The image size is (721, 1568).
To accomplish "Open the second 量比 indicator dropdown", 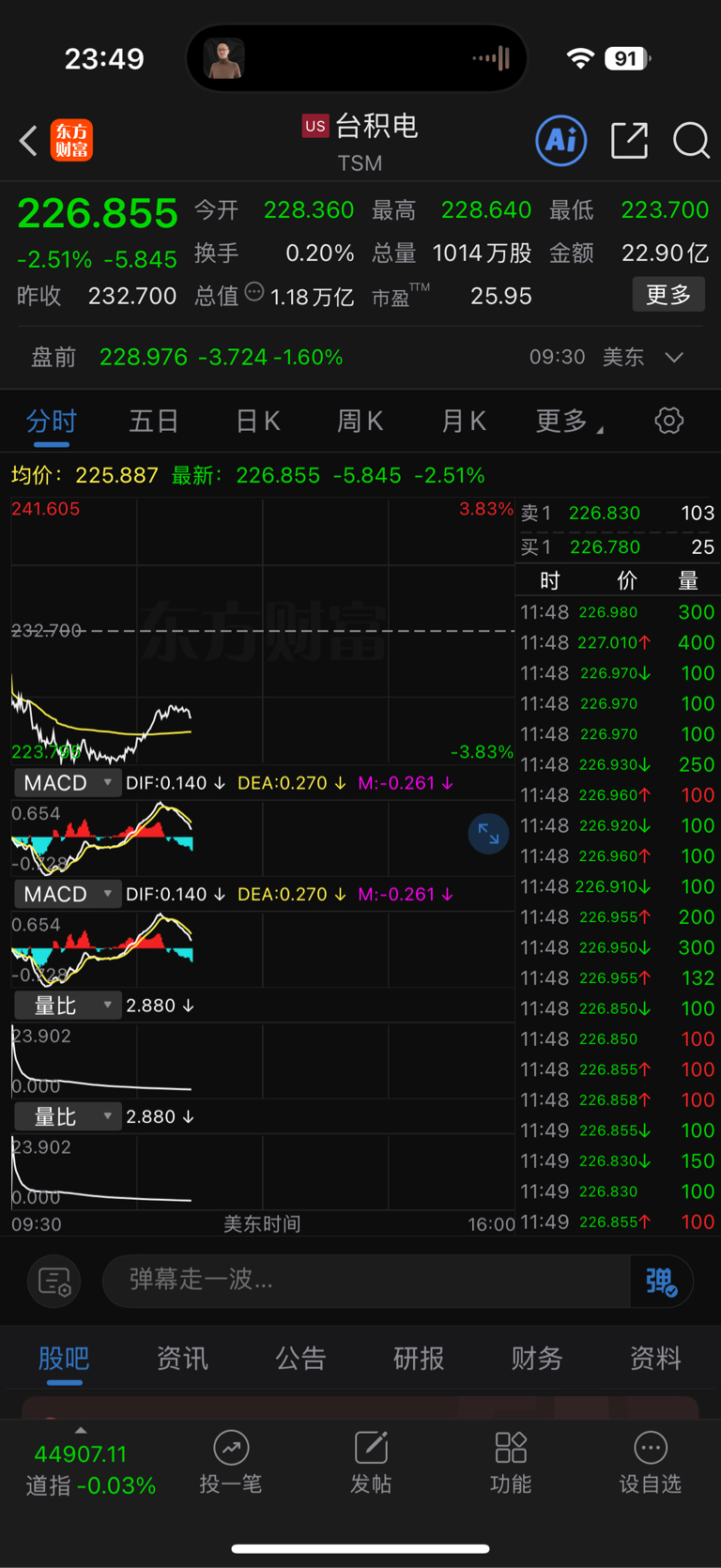I will [68, 1116].
